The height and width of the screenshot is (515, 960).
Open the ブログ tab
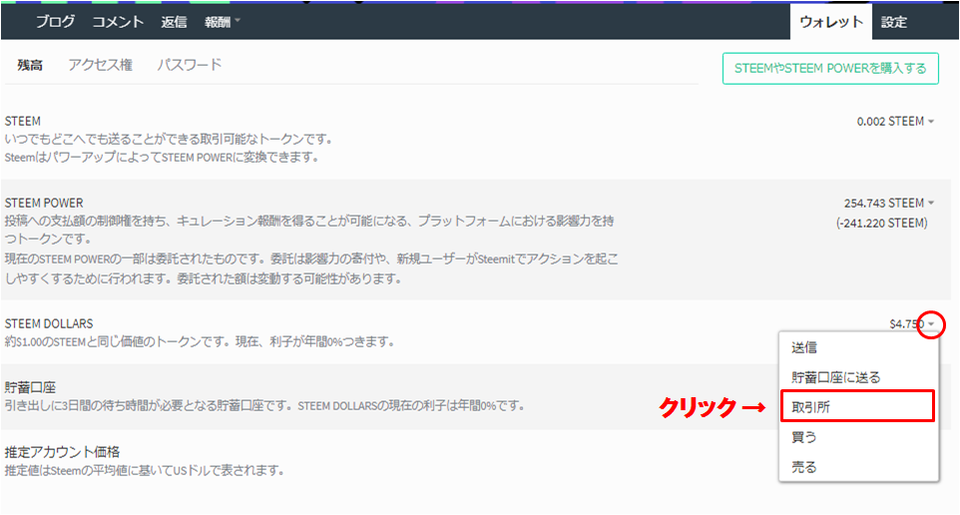point(55,21)
